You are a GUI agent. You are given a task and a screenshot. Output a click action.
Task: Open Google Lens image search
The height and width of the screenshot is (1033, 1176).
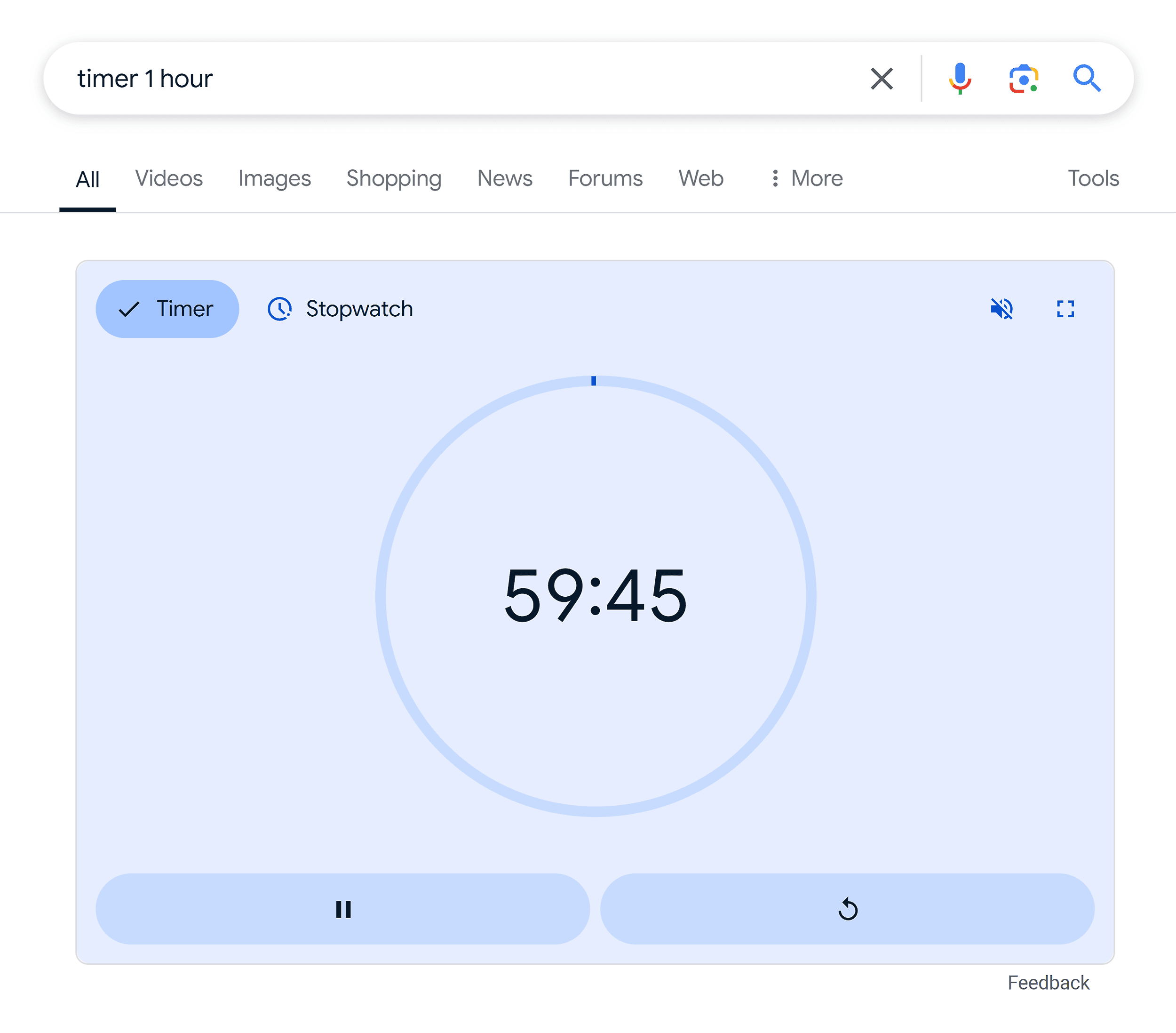click(x=1024, y=79)
